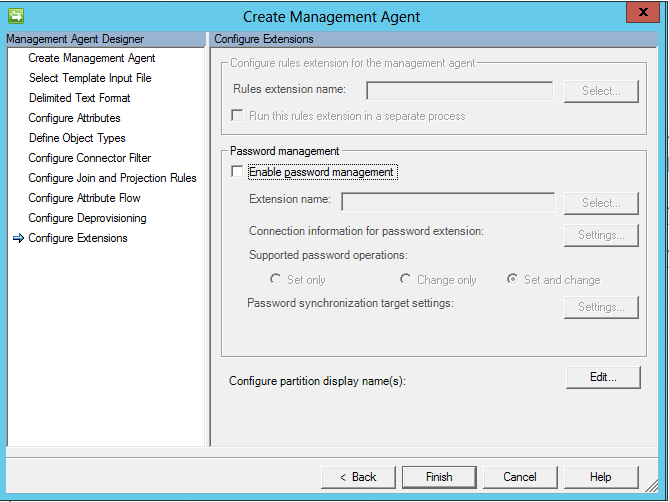Click Select button for rules extension
The width and height of the screenshot is (669, 502).
[601, 91]
